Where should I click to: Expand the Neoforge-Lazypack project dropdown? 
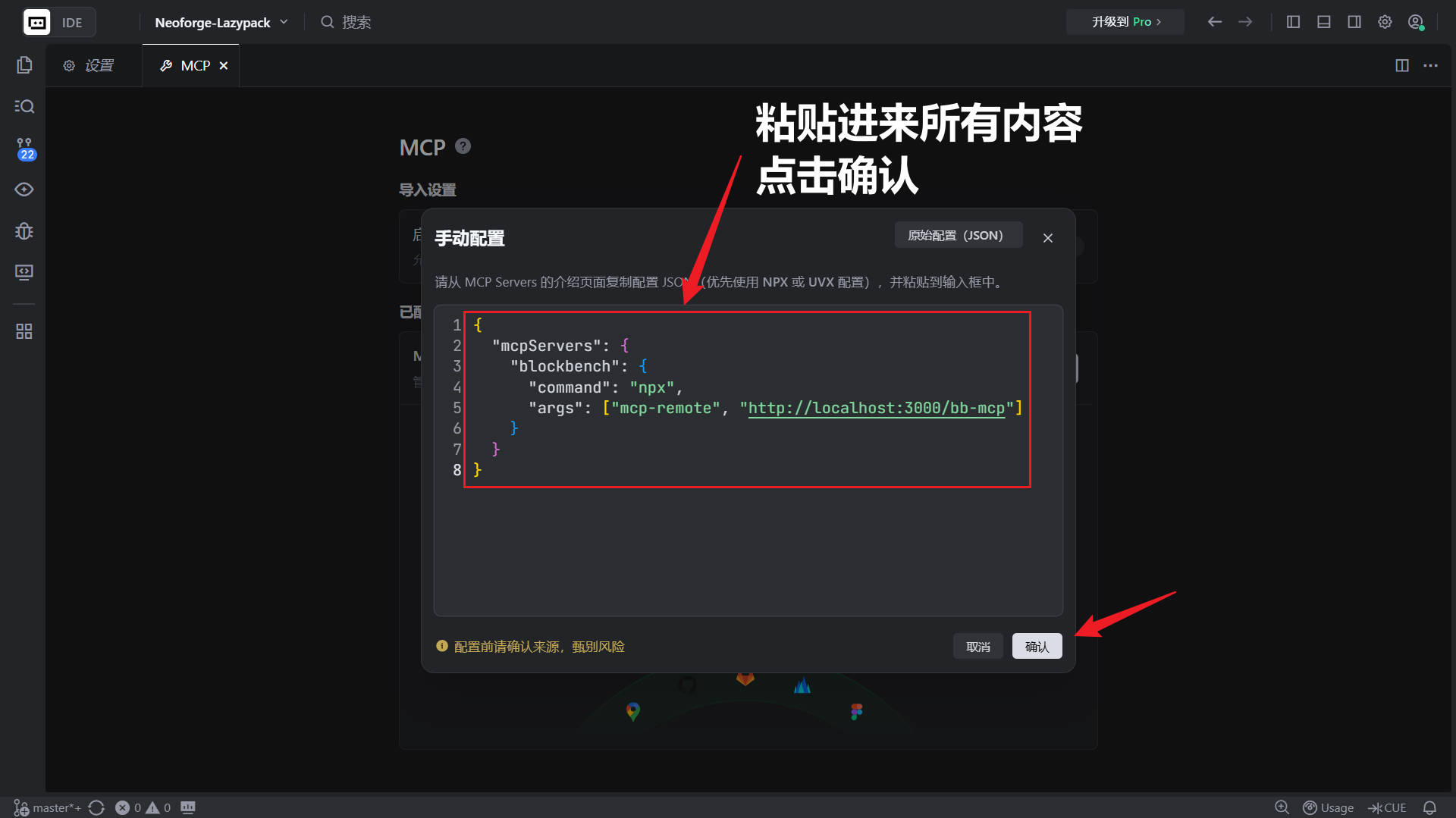pos(221,22)
